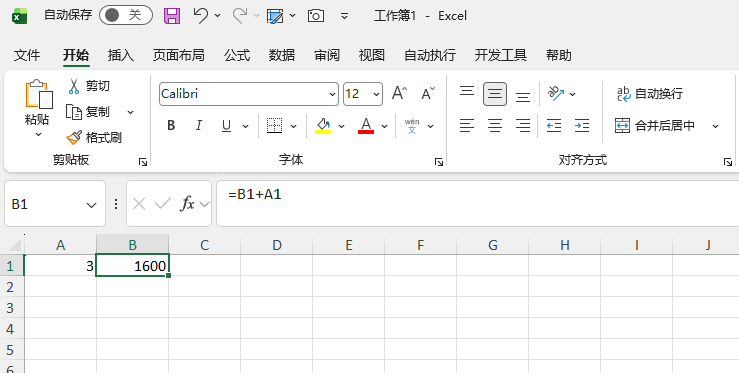Click the text orientation icon
Viewport: 739px width, 373px height.
pyautogui.click(x=557, y=93)
